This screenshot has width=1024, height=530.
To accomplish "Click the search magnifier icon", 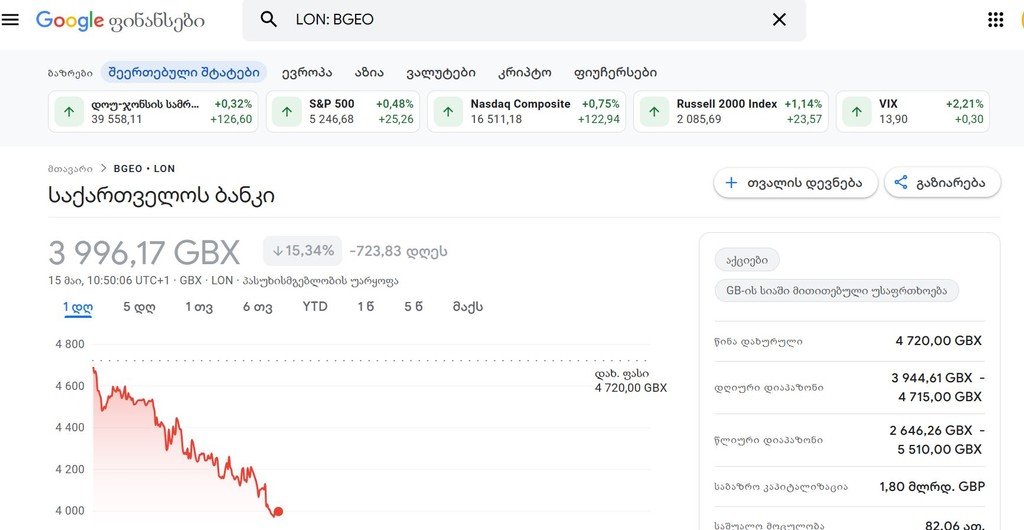I will click(x=268, y=20).
